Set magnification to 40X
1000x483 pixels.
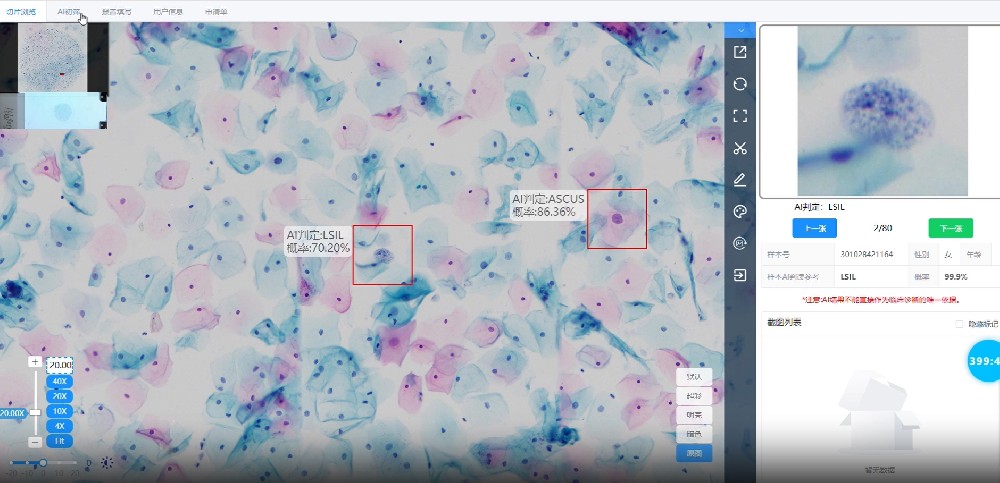coord(59,382)
